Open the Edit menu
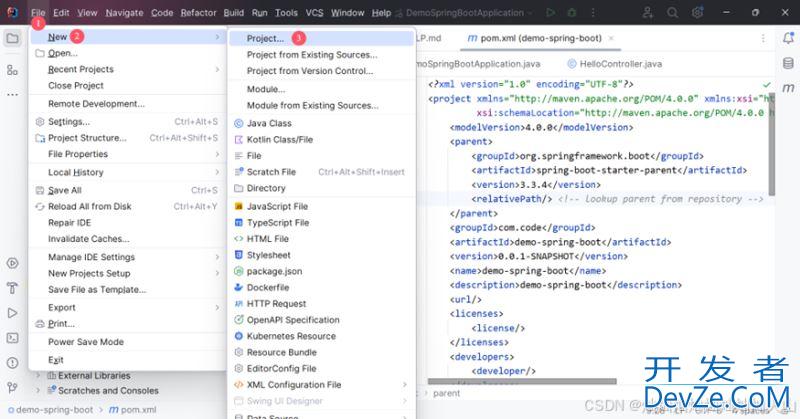 [61, 13]
